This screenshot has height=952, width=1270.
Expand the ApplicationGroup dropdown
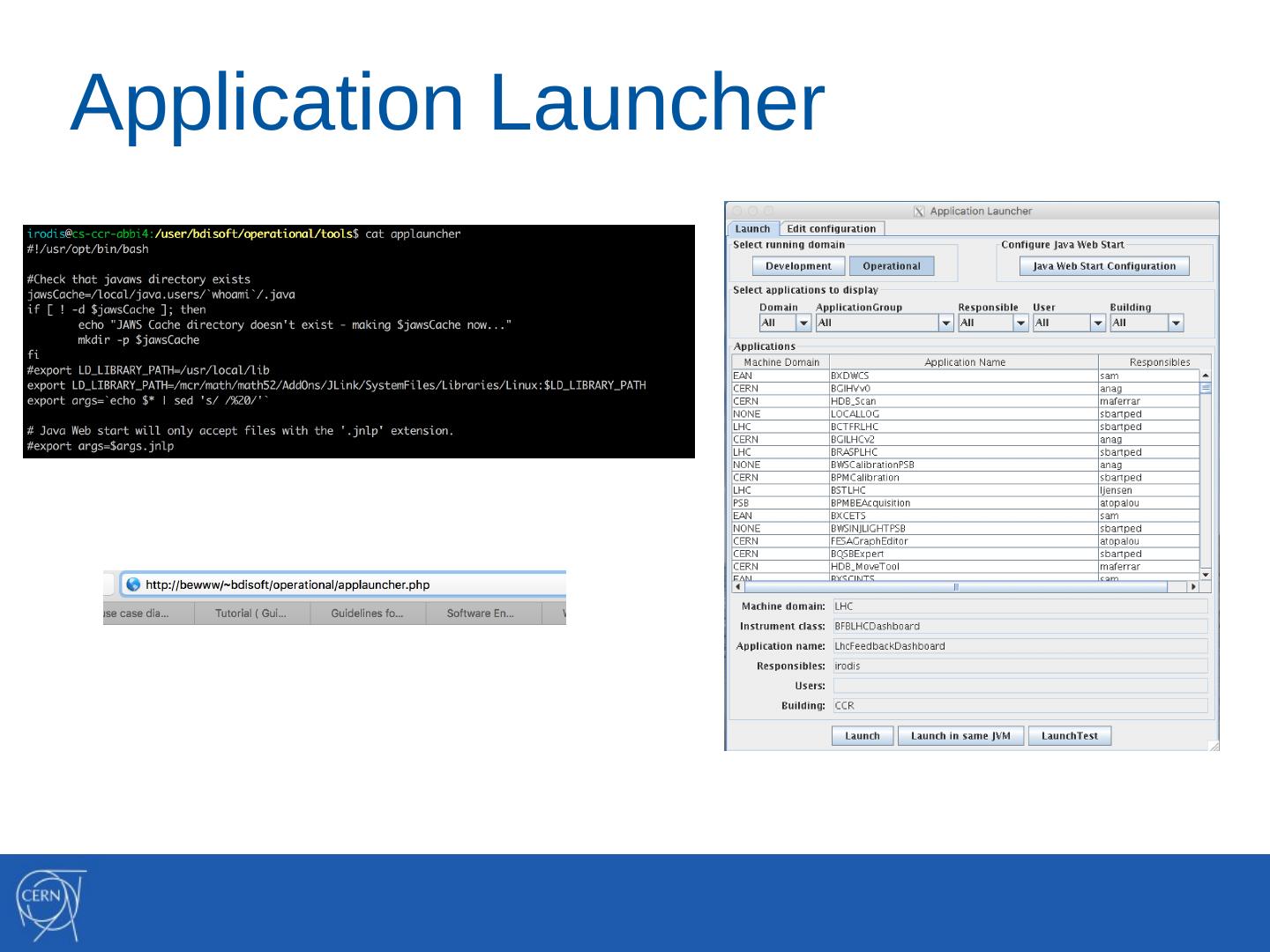[x=945, y=324]
